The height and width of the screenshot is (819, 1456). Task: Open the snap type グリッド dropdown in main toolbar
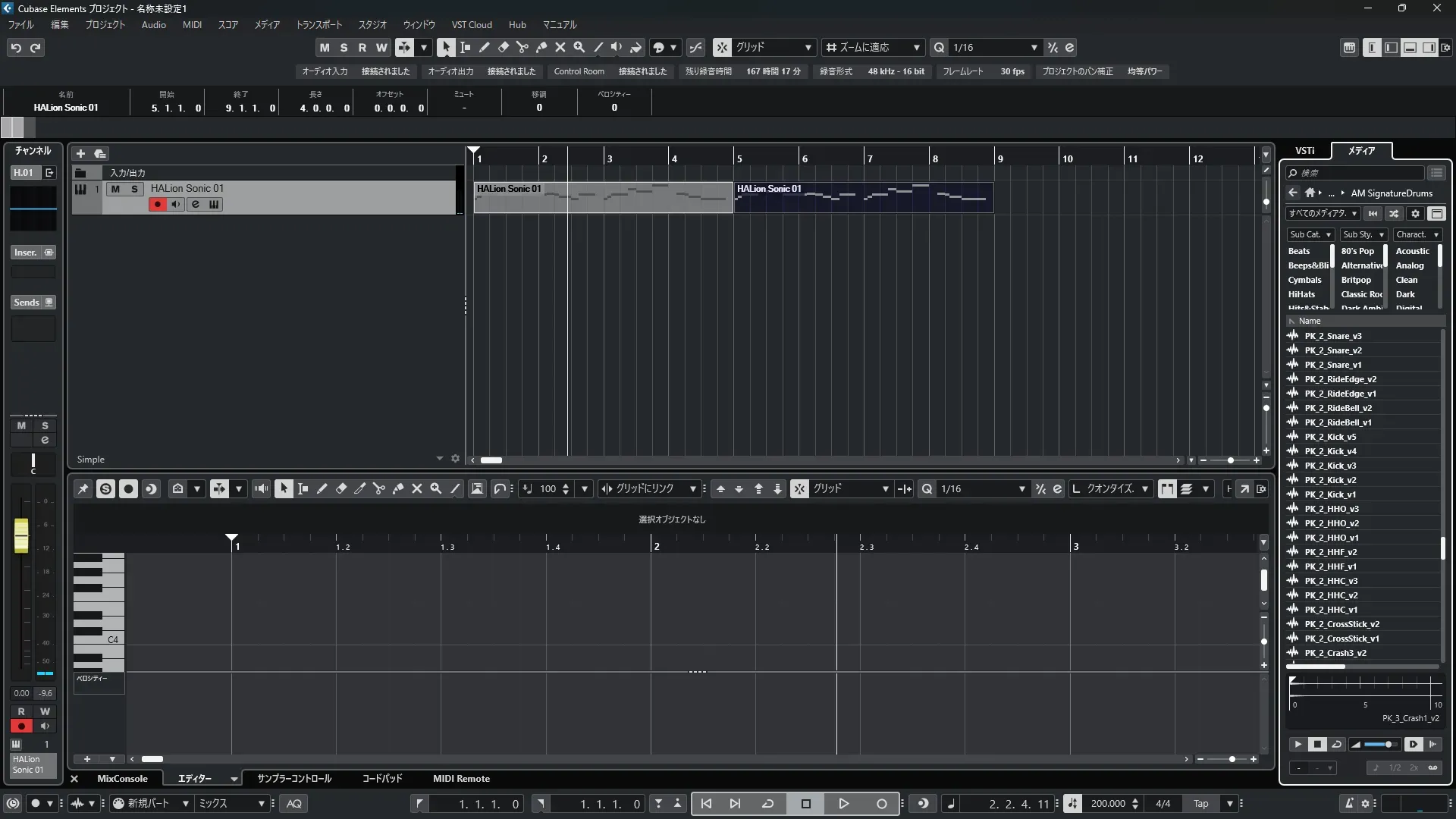tap(773, 47)
